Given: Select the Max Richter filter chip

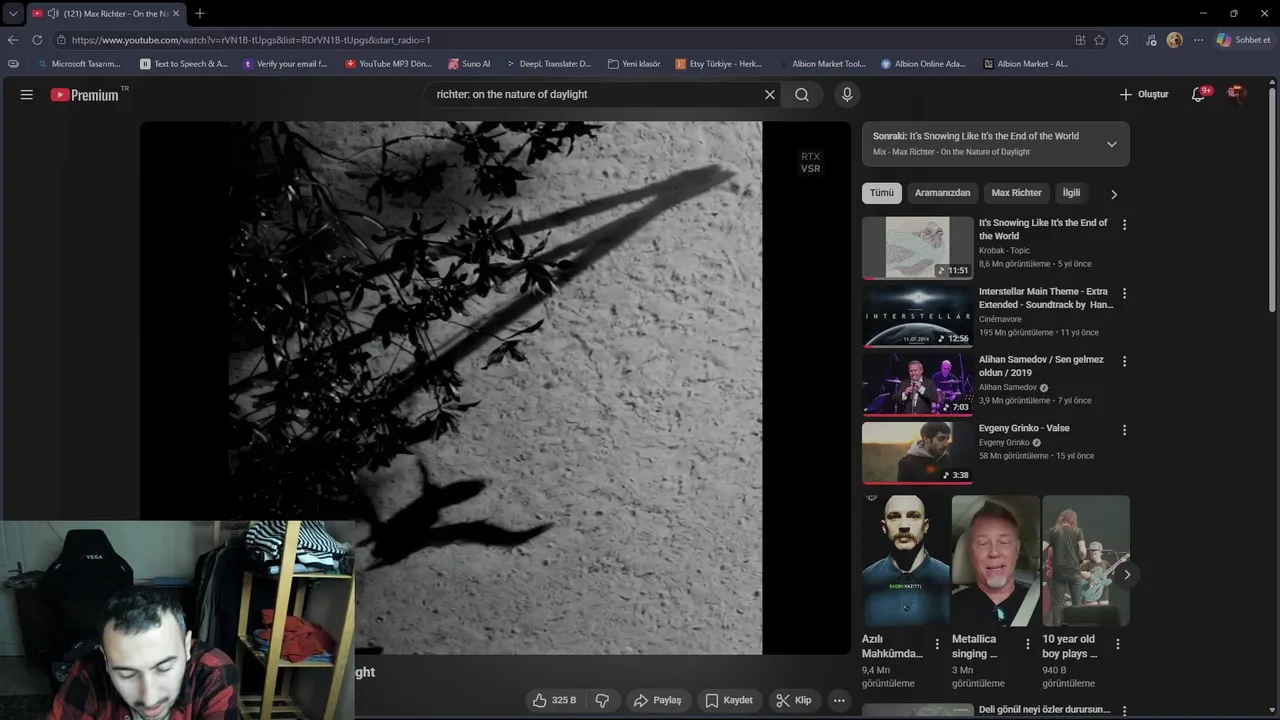Looking at the screenshot, I should [x=1016, y=193].
